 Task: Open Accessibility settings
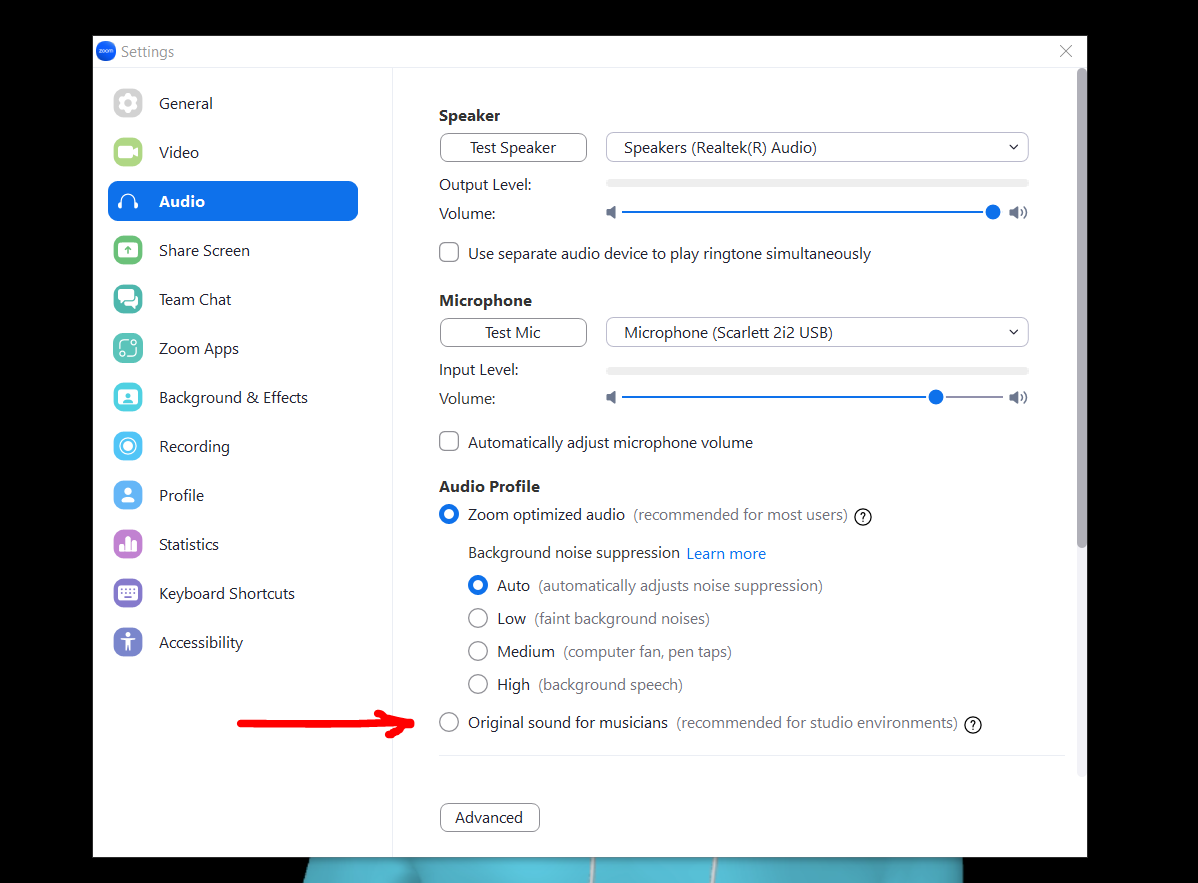tap(232, 642)
